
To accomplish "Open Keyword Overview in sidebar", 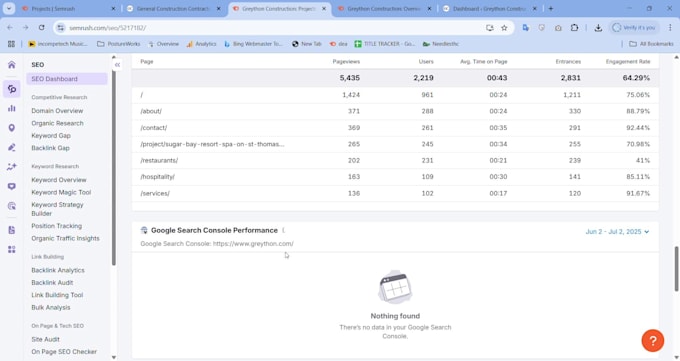I will (59, 180).
